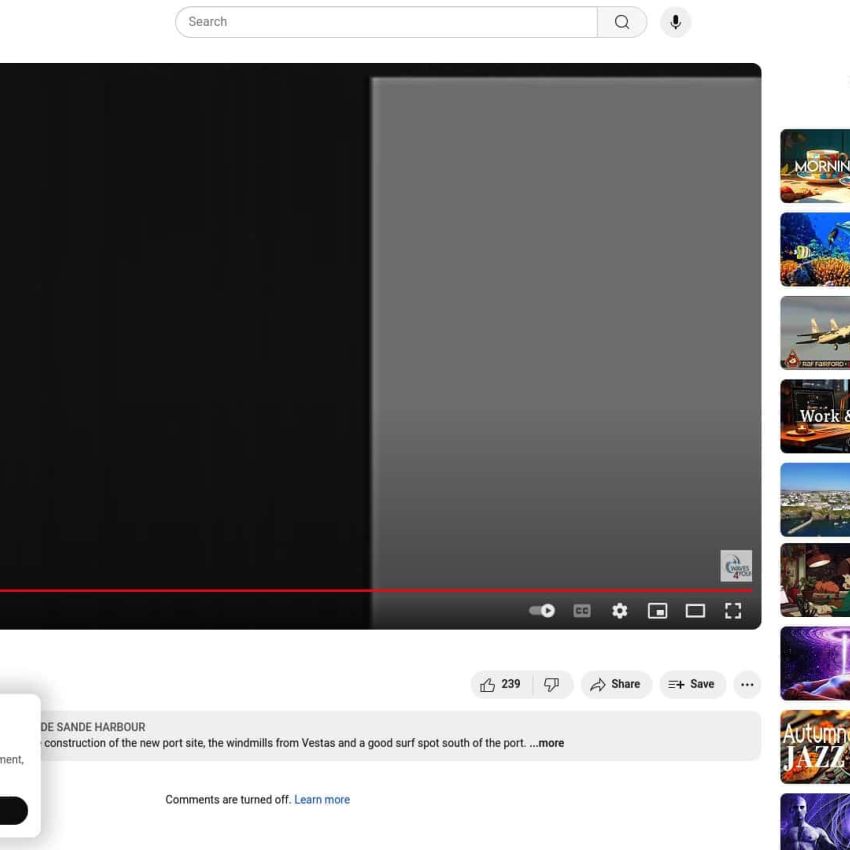Open Learn more about comments link
850x850 pixels.
pyautogui.click(x=322, y=800)
